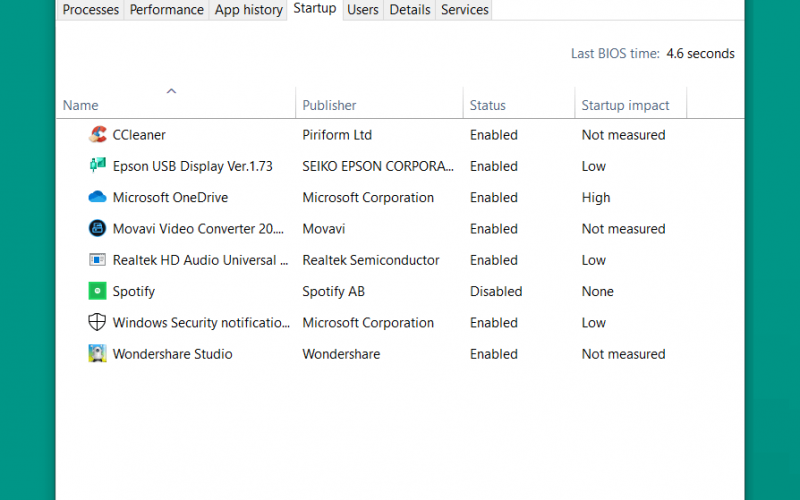Select Movavi Video Converter entry
Screen dimensions: 800x500
(x=198, y=229)
